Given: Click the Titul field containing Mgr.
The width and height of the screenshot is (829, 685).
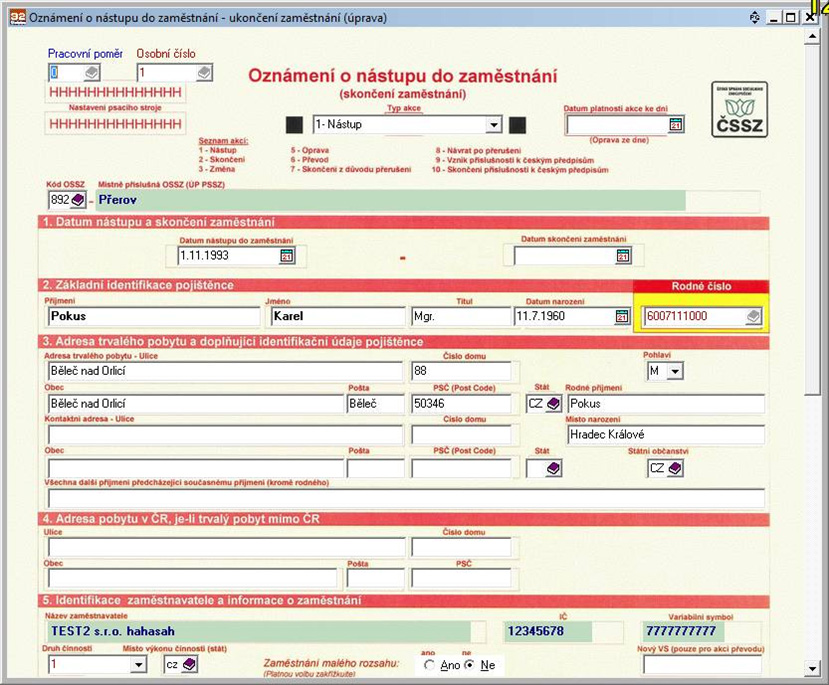Looking at the screenshot, I should [x=461, y=316].
